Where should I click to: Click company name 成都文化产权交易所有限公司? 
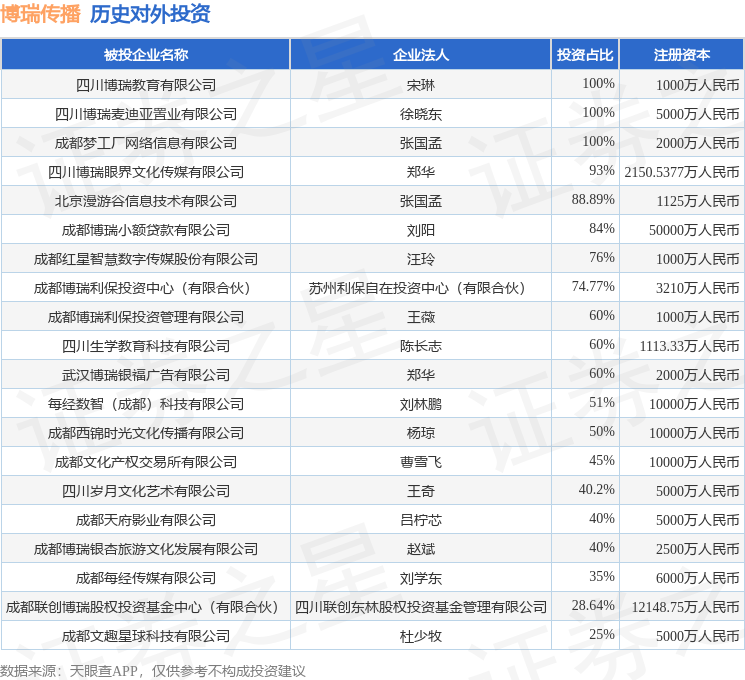coord(146,462)
